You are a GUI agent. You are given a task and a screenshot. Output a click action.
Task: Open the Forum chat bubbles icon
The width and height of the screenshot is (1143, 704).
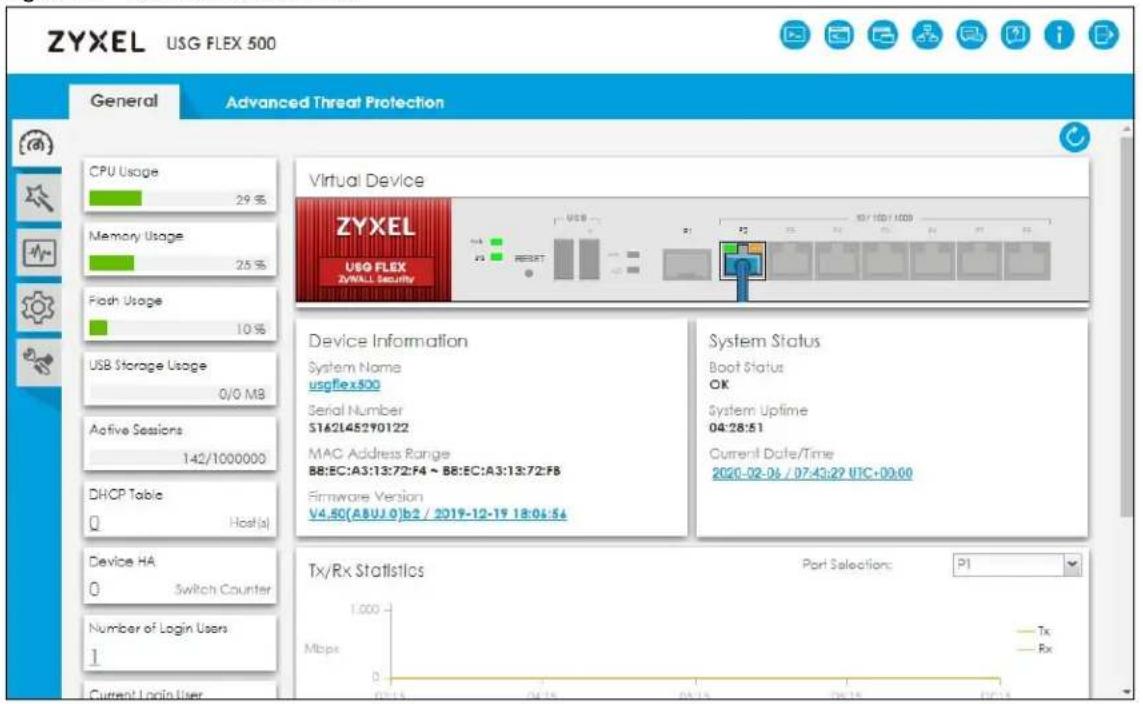point(972,34)
